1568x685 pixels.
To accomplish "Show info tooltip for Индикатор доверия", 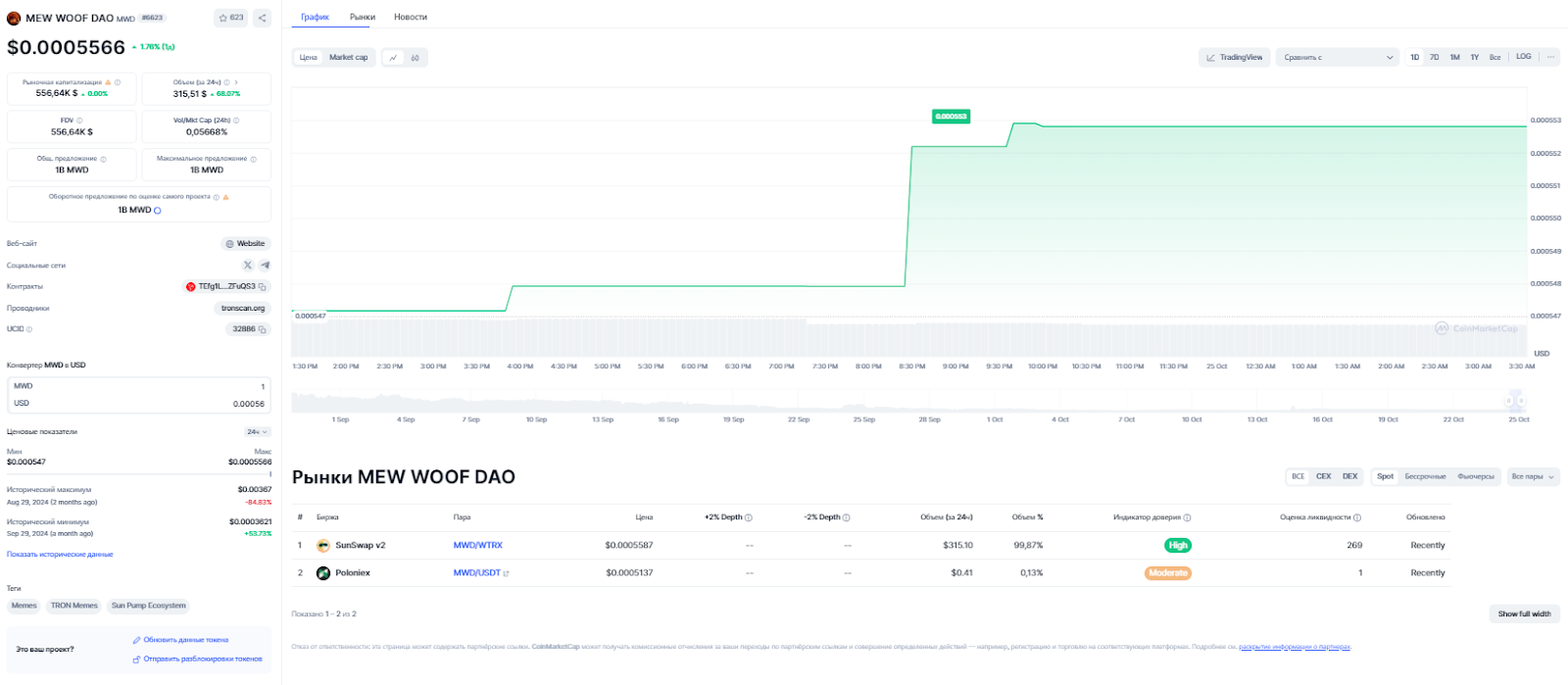I will click(1187, 517).
